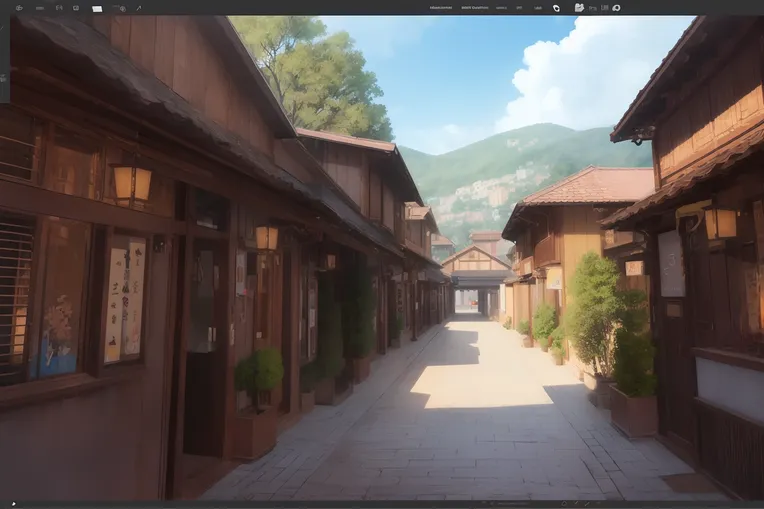Click the icon right of the folder icon
Screen dimensions: 764x509
click(x=593, y=8)
